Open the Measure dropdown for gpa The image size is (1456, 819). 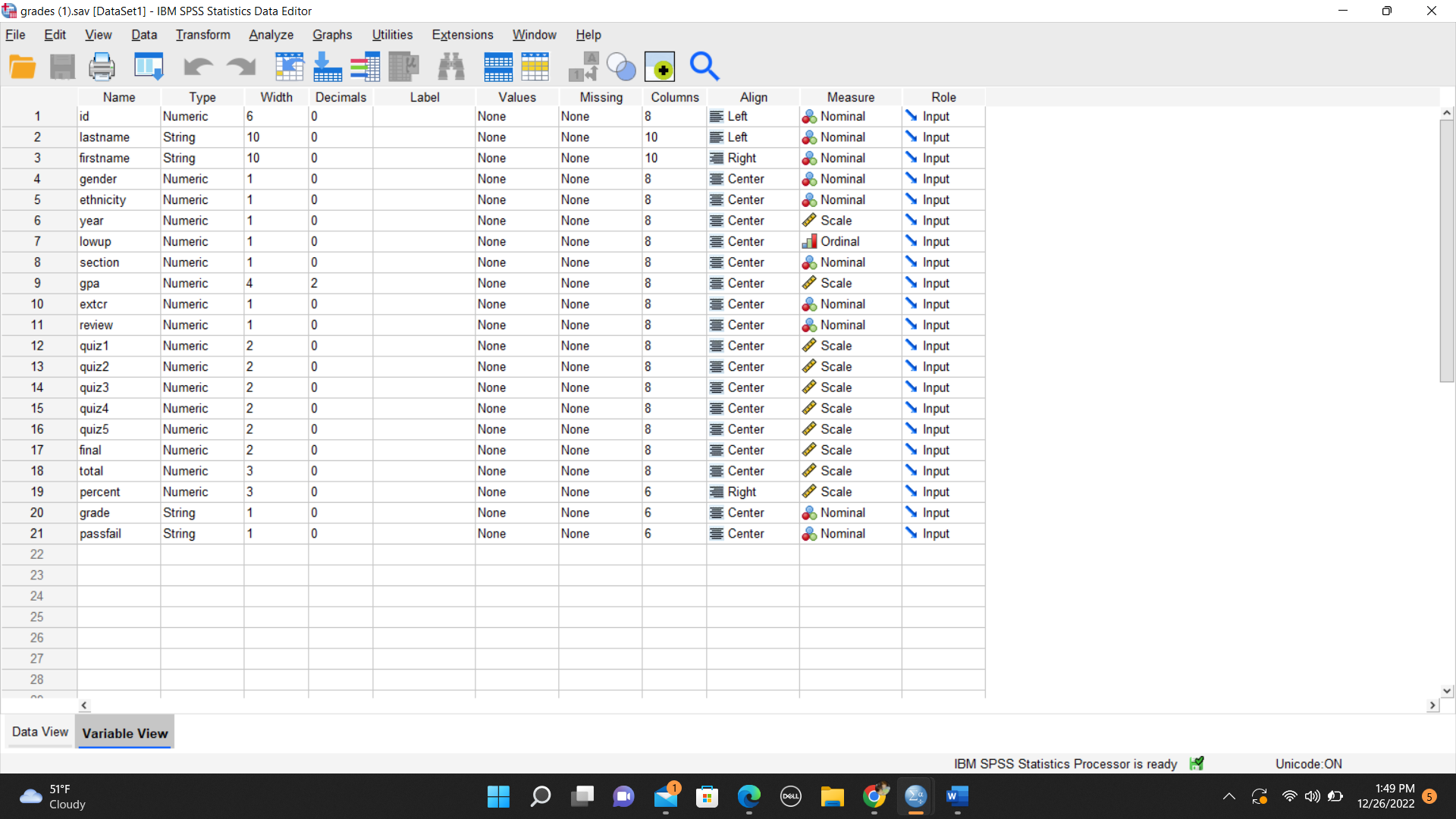pyautogui.click(x=849, y=283)
